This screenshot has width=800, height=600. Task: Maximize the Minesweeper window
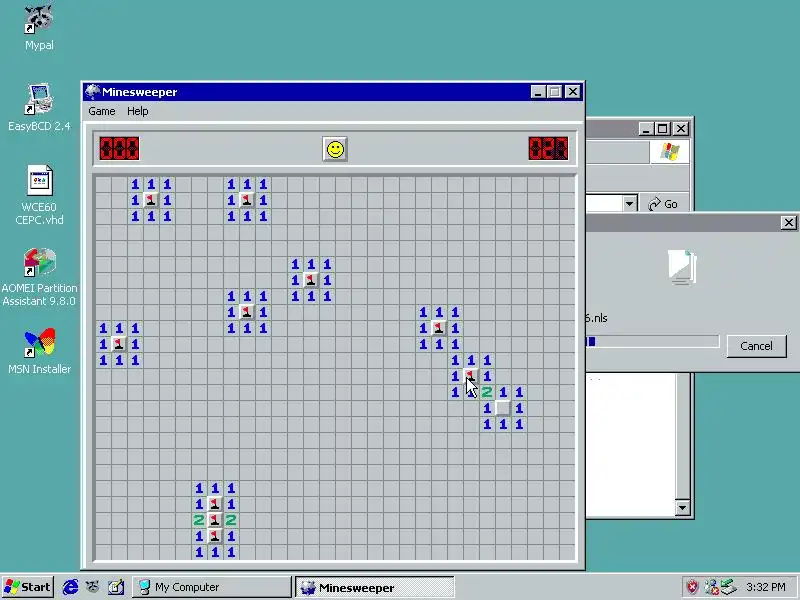click(555, 92)
